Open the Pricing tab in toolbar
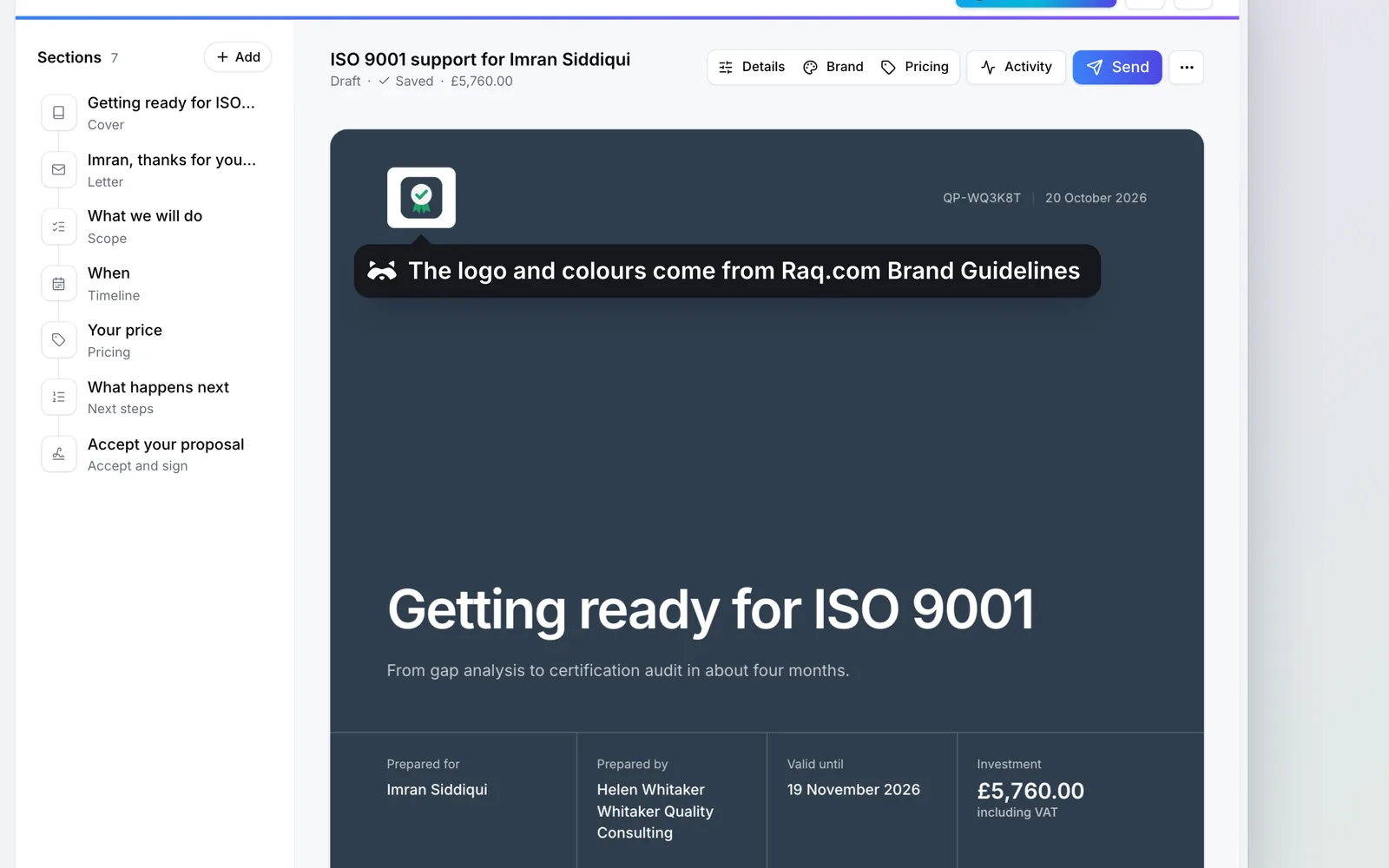Viewport: 1389px width, 868px height. tap(915, 67)
